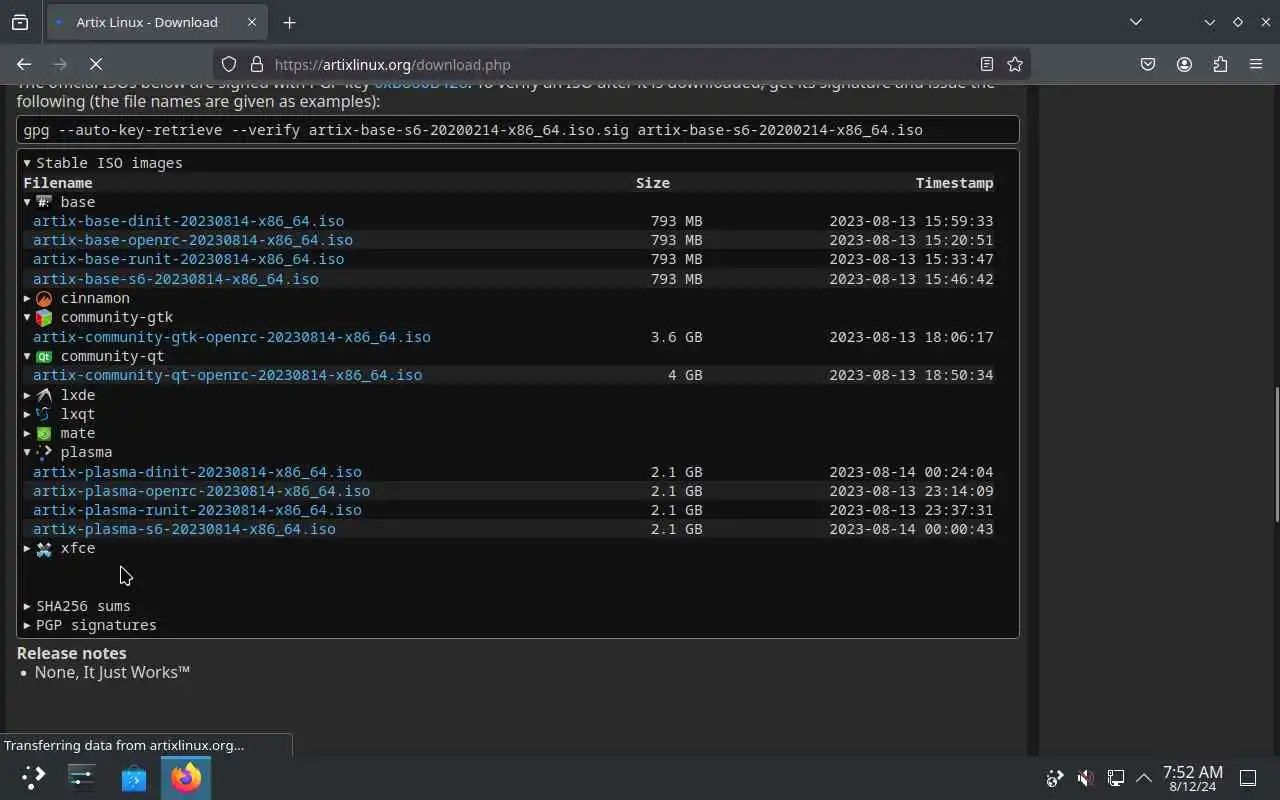This screenshot has height=800, width=1280.
Task: Click the back navigation arrow
Action: coord(24,64)
